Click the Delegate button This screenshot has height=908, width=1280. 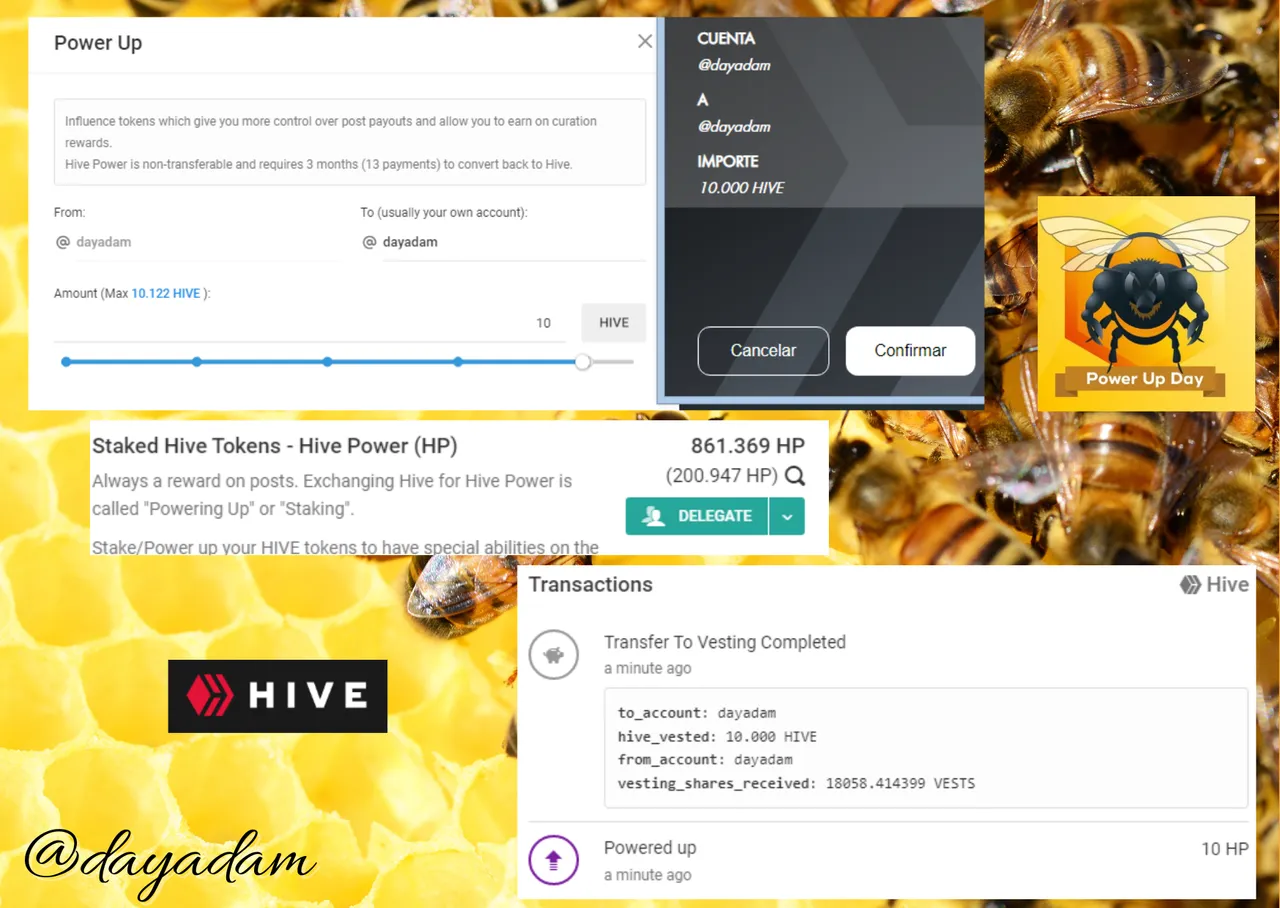pos(697,516)
